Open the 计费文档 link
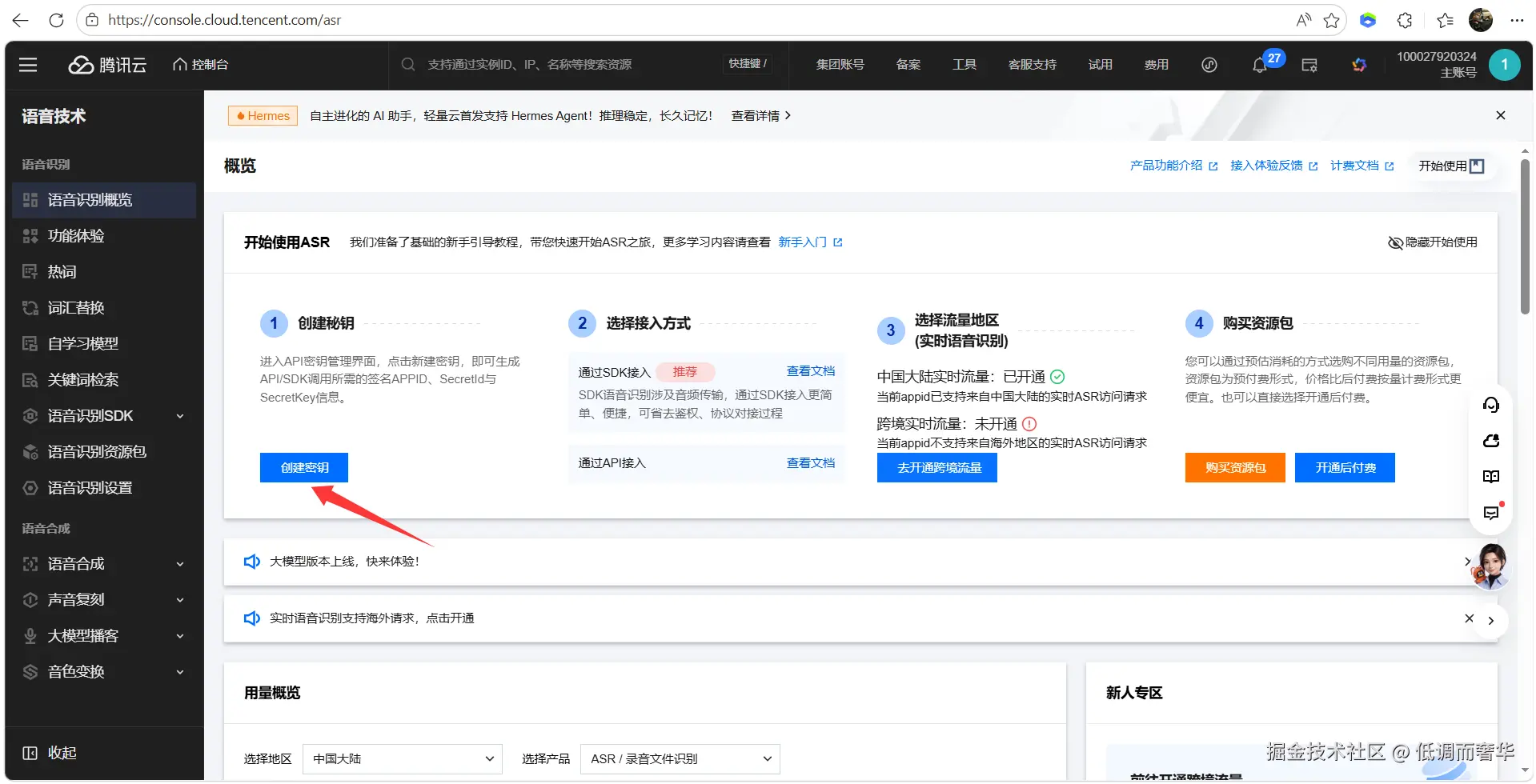Viewport: 1536px width, 784px height. point(1362,166)
